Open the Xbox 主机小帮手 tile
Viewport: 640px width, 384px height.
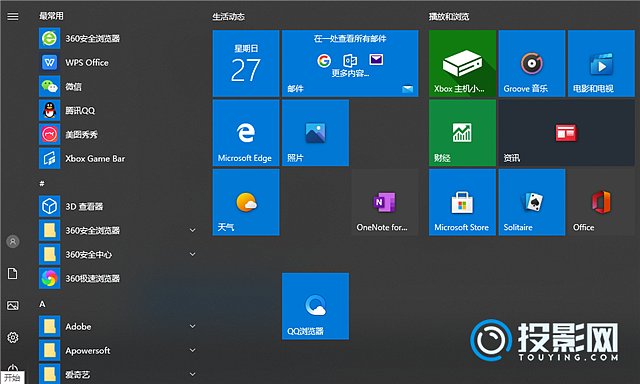tap(462, 64)
